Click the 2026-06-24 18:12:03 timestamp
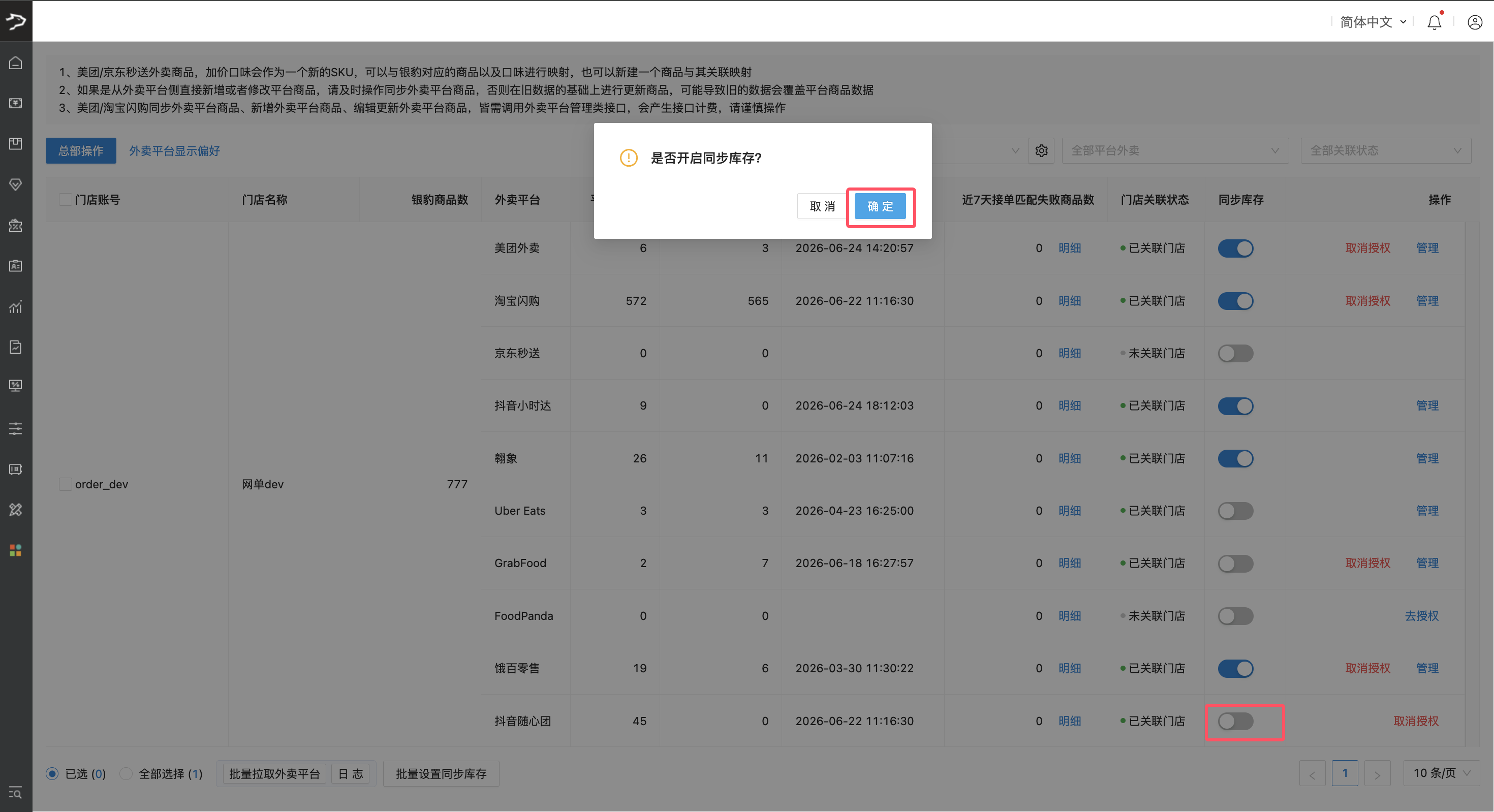1494x812 pixels. click(x=854, y=406)
